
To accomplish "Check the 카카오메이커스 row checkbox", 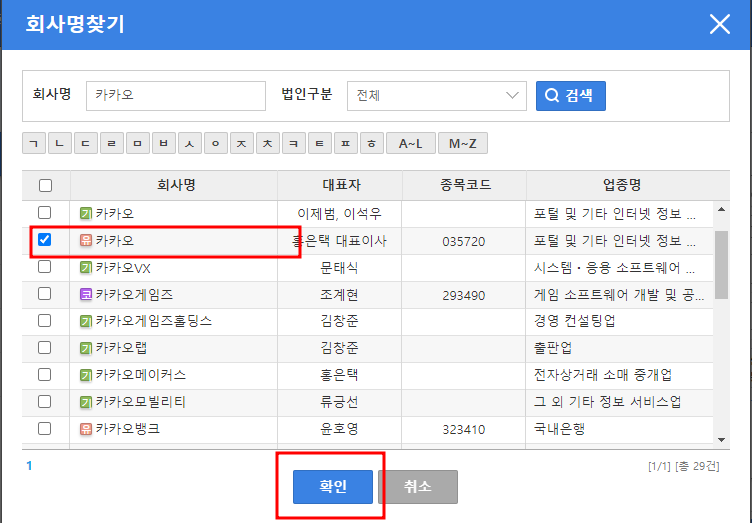I will point(45,374).
